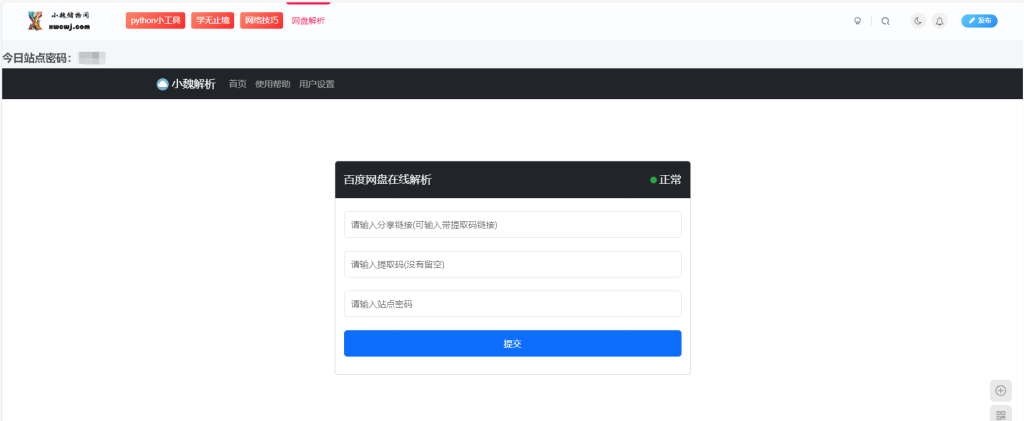The image size is (1024, 421).
Task: Focus the 提取码 extraction code field
Action: (512, 264)
